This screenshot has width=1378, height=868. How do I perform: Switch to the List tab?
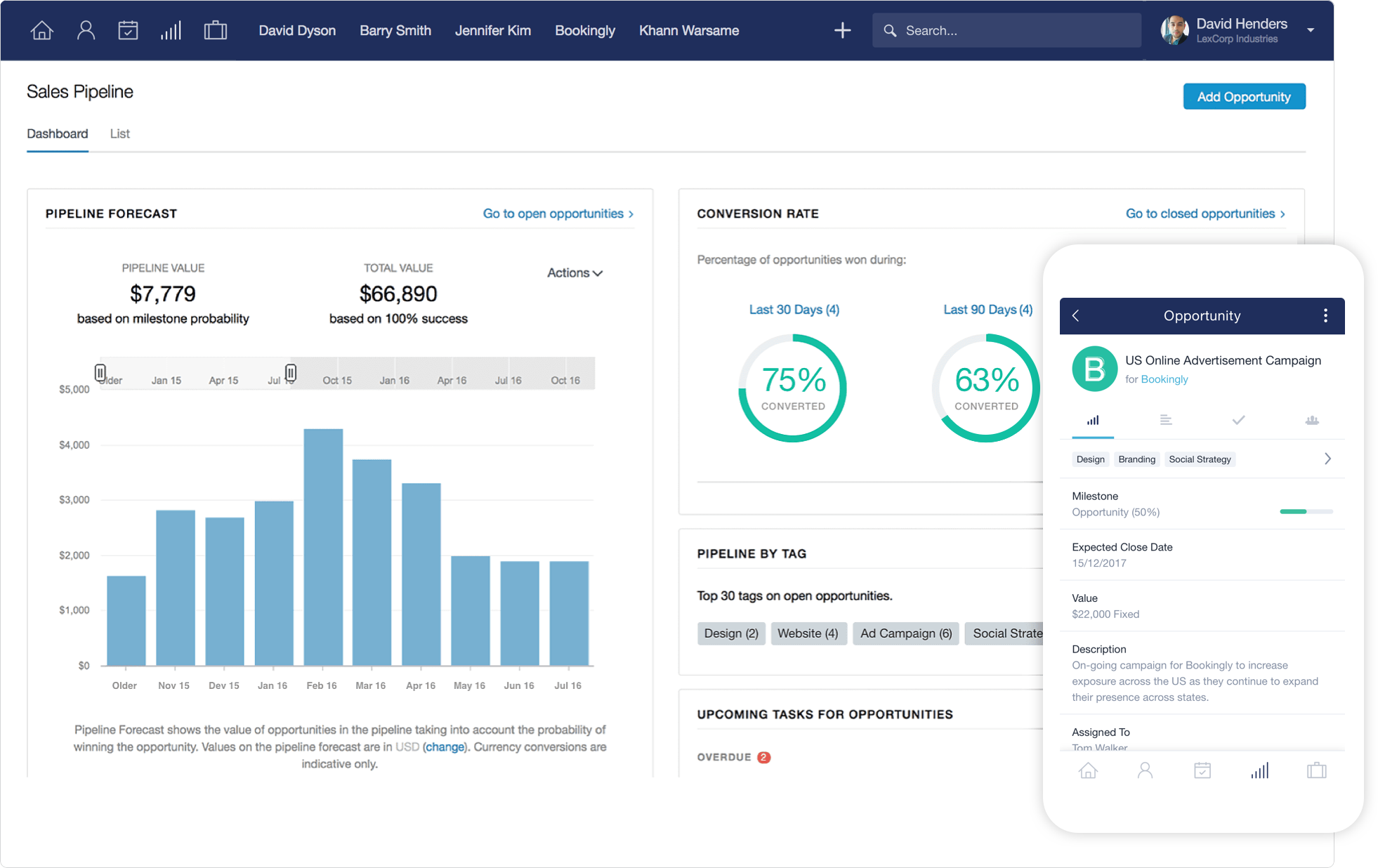pyautogui.click(x=119, y=133)
